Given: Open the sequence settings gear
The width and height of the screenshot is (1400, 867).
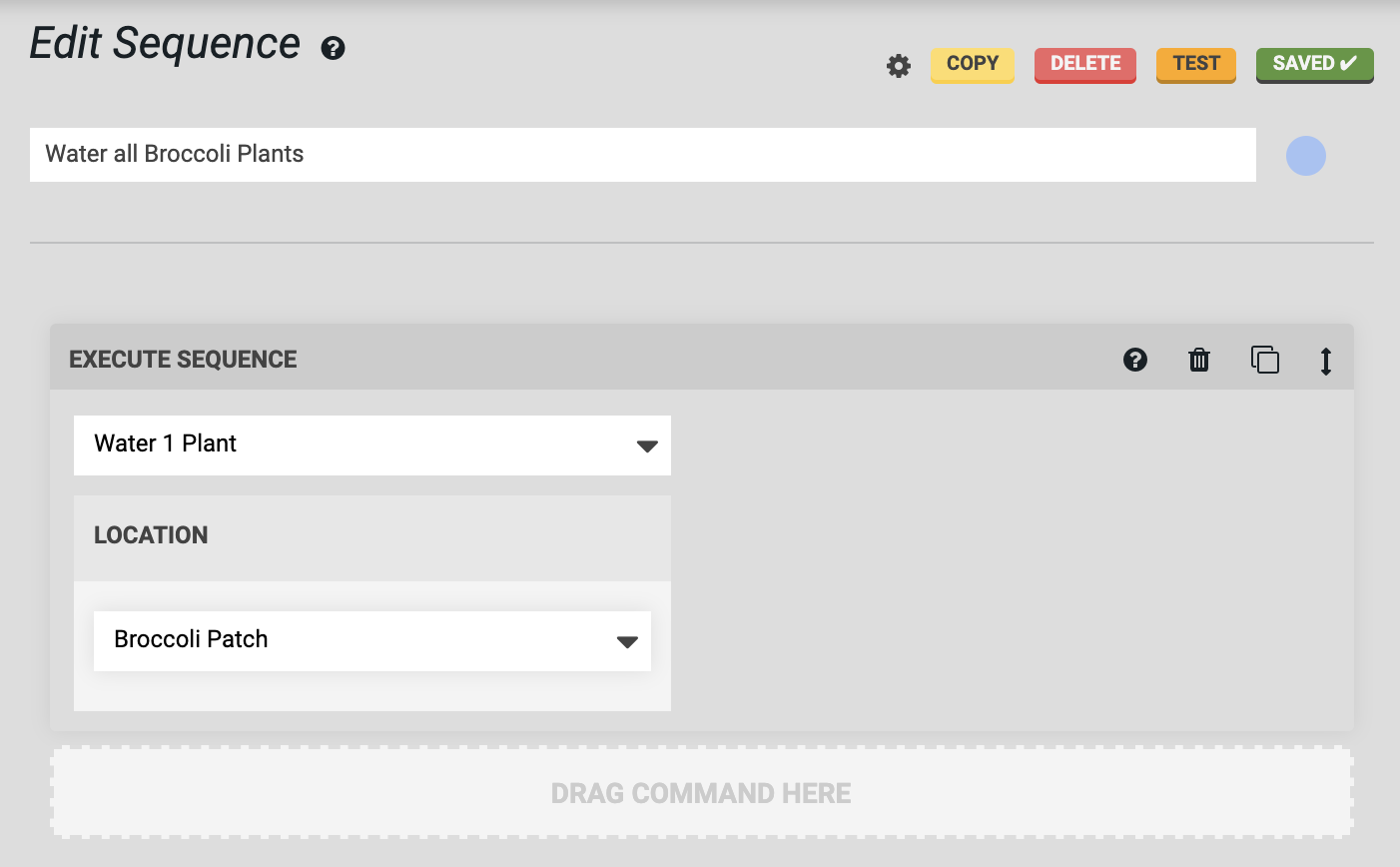Looking at the screenshot, I should coord(898,65).
